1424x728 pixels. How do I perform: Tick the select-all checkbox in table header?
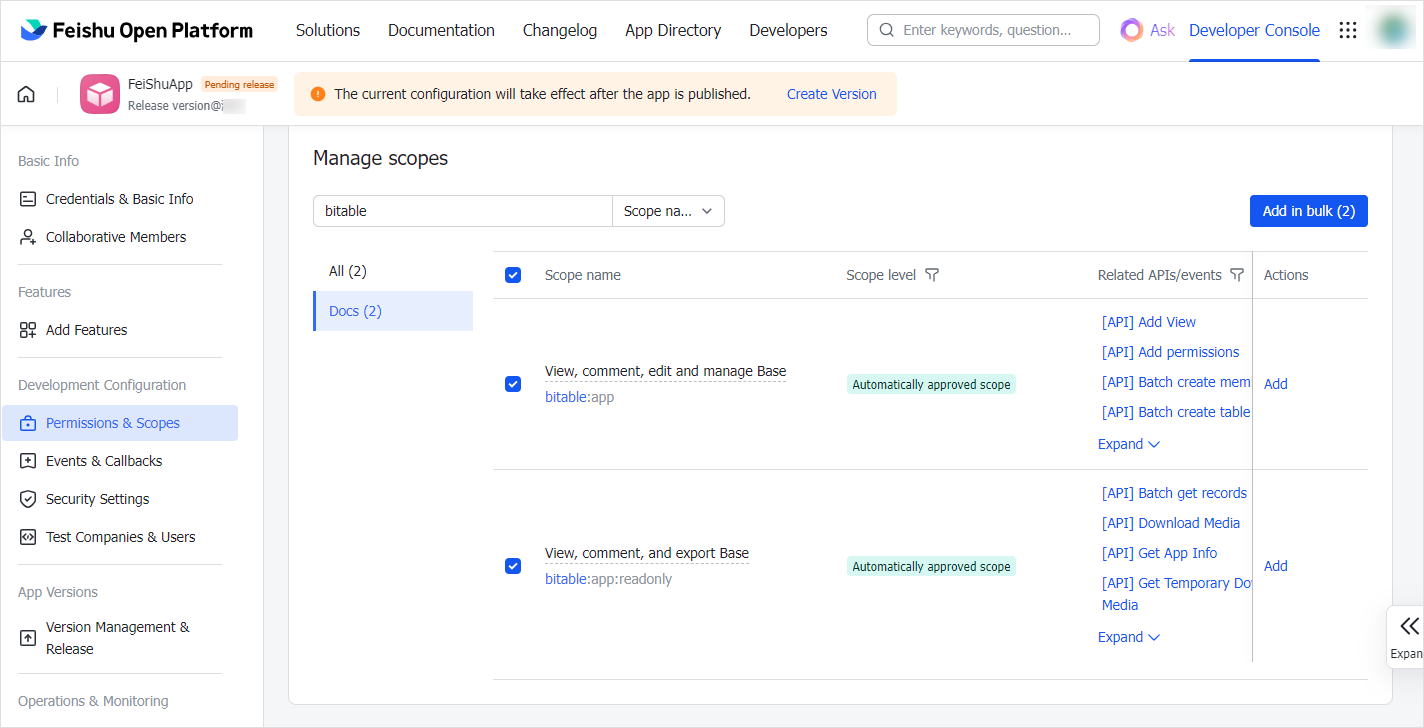click(513, 275)
